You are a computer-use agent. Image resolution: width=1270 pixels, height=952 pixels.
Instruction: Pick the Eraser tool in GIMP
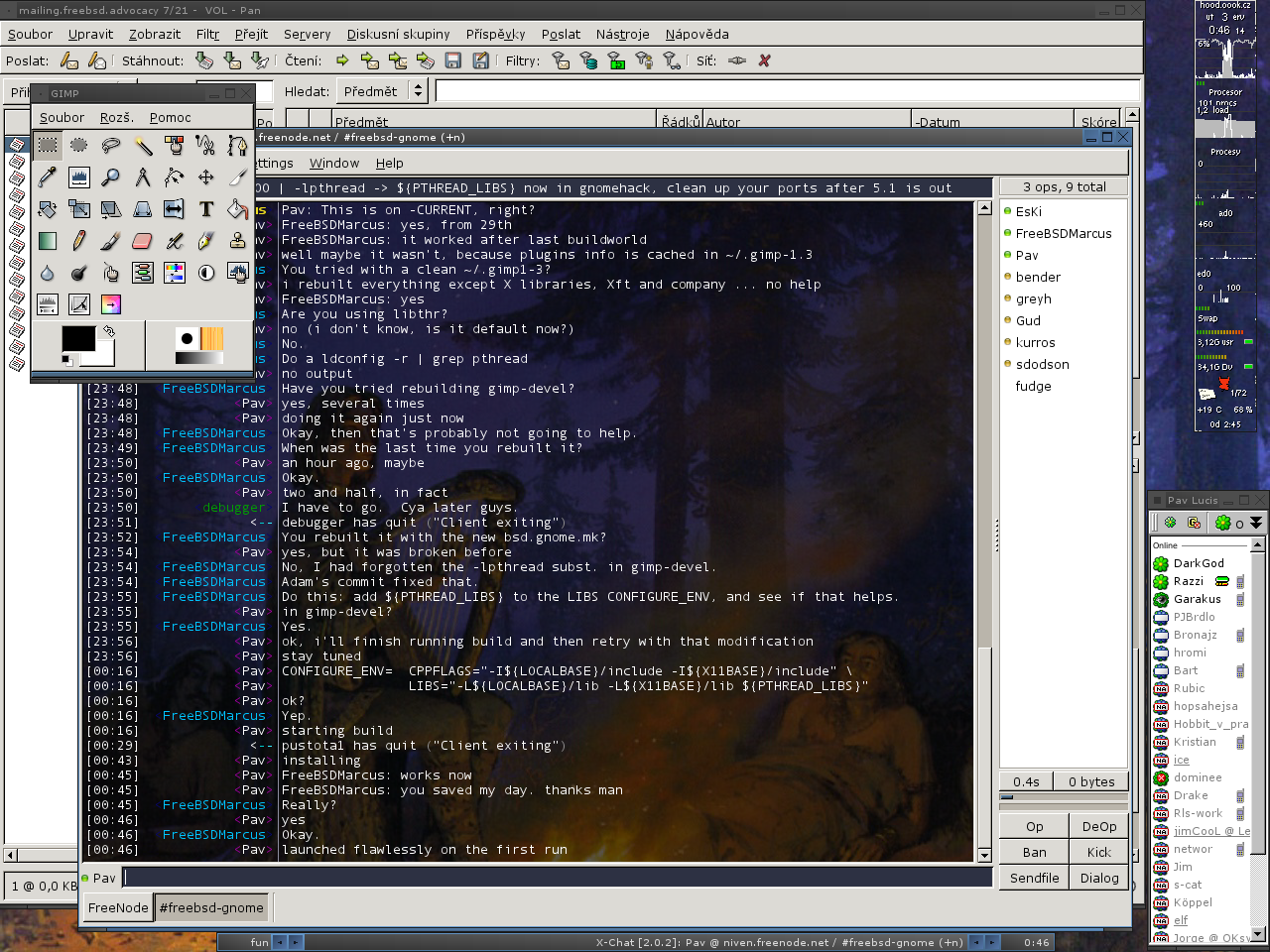pyautogui.click(x=142, y=241)
